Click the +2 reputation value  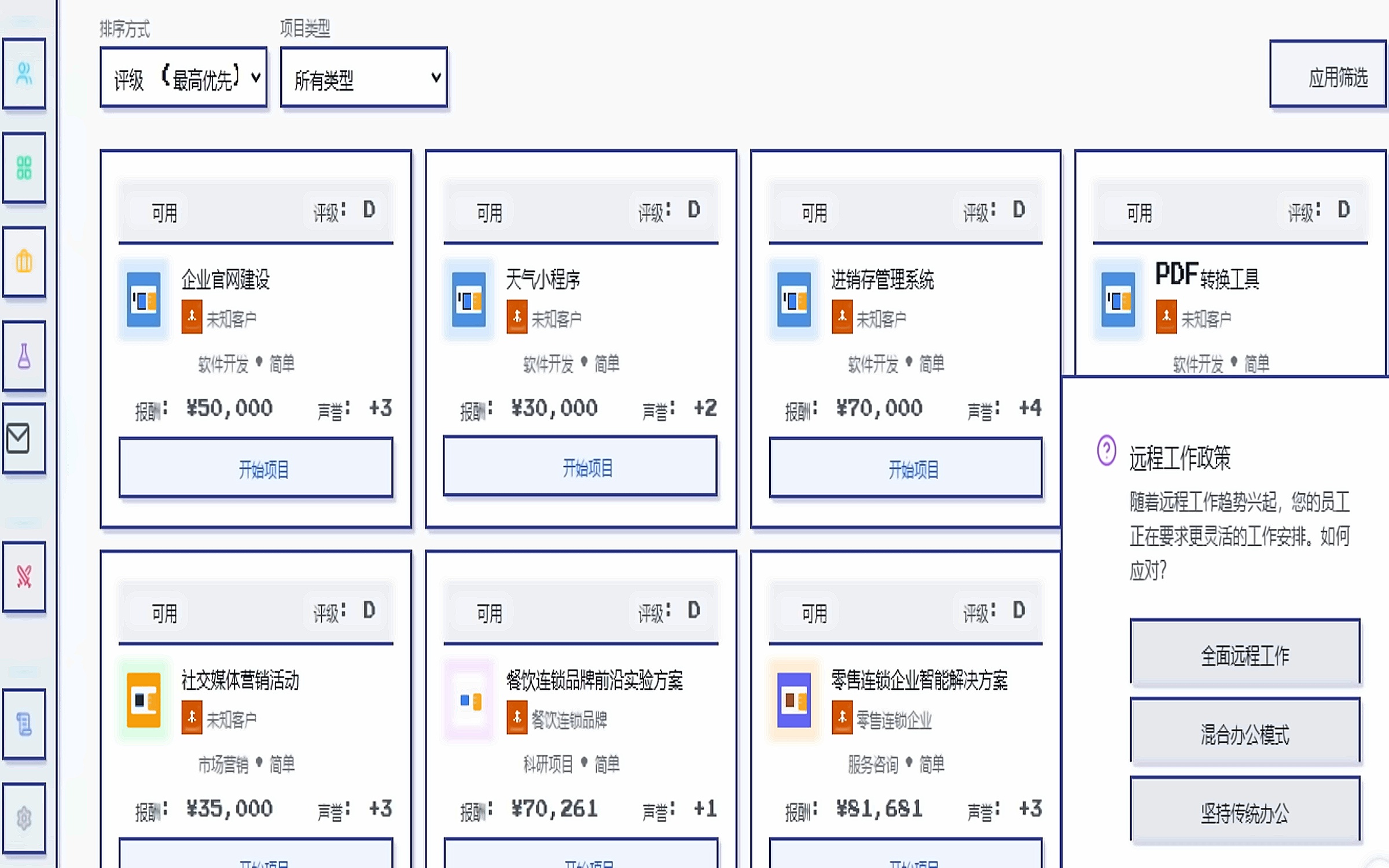click(x=705, y=408)
